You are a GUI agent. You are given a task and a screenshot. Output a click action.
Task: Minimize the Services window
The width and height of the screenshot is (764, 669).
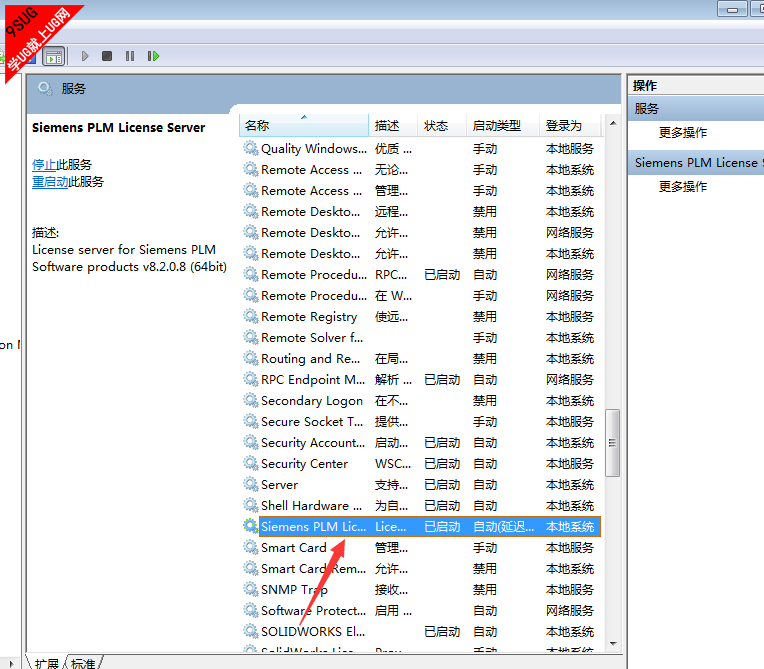coord(732,9)
